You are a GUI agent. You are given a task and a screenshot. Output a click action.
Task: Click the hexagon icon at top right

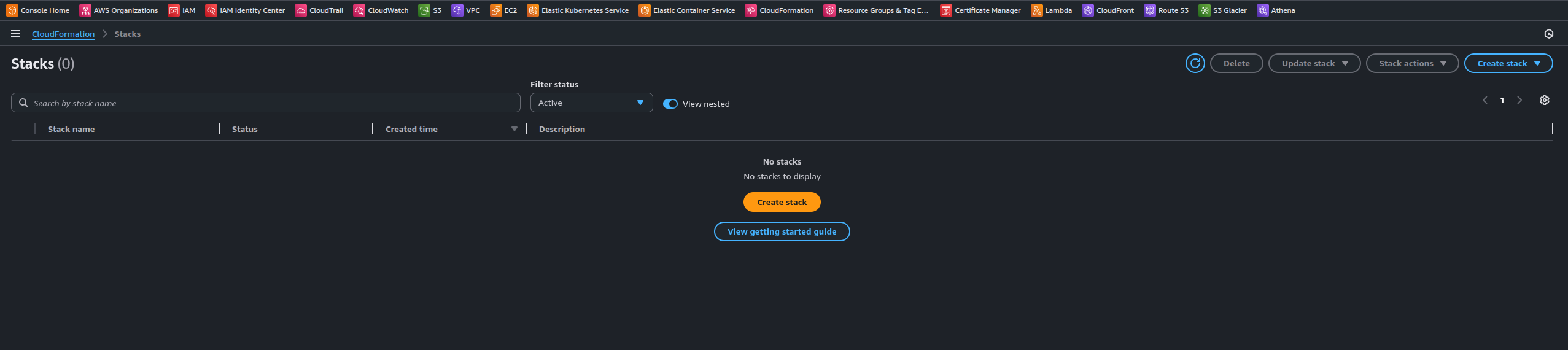click(x=1548, y=34)
